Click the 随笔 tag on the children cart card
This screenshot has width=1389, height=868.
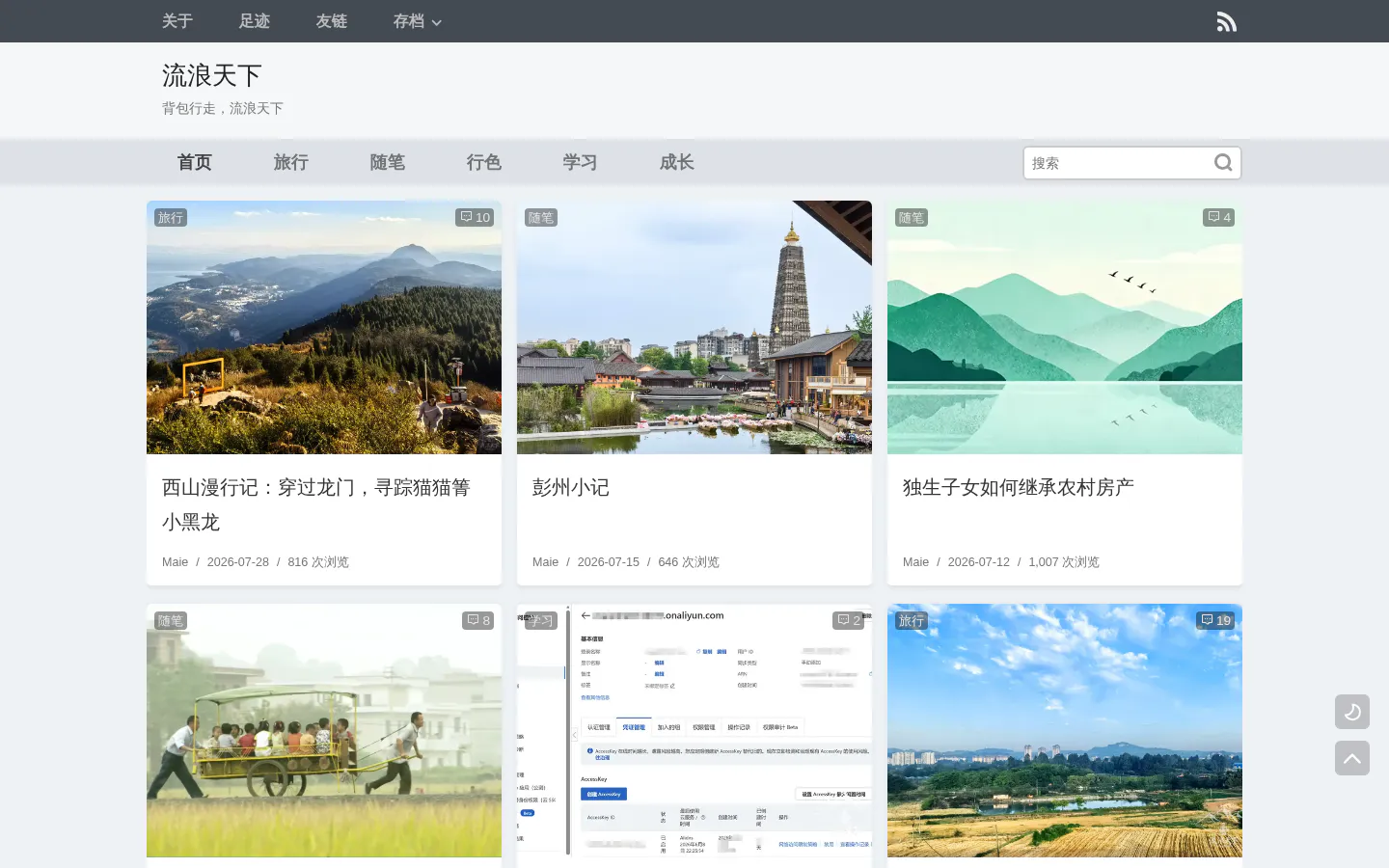point(171,620)
